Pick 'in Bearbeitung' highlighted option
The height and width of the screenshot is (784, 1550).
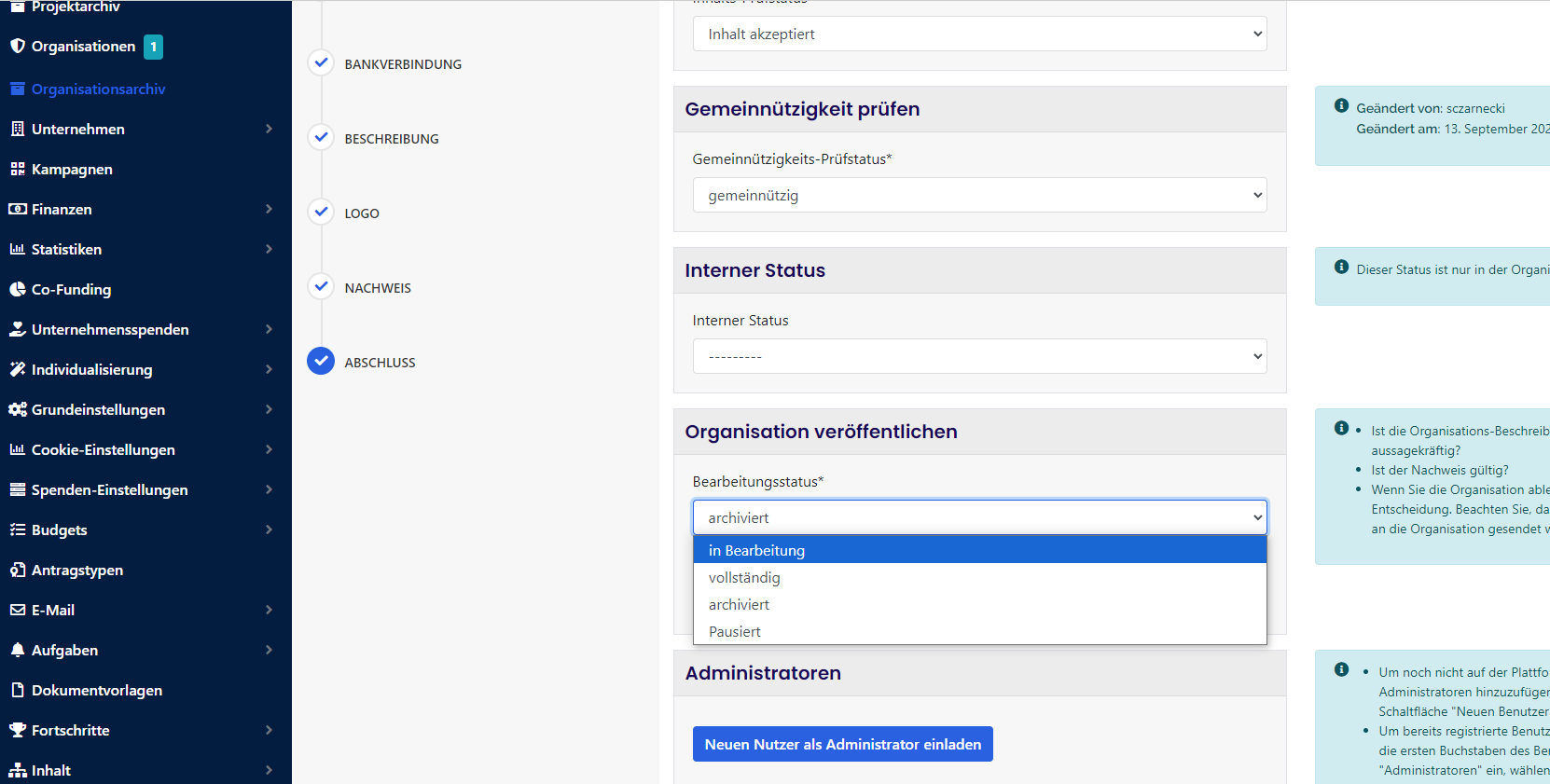756,551
